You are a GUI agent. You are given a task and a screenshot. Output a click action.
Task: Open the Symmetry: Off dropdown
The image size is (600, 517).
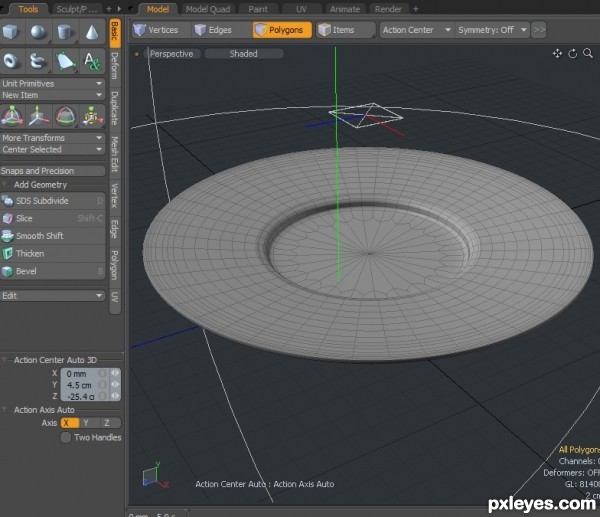[492, 30]
